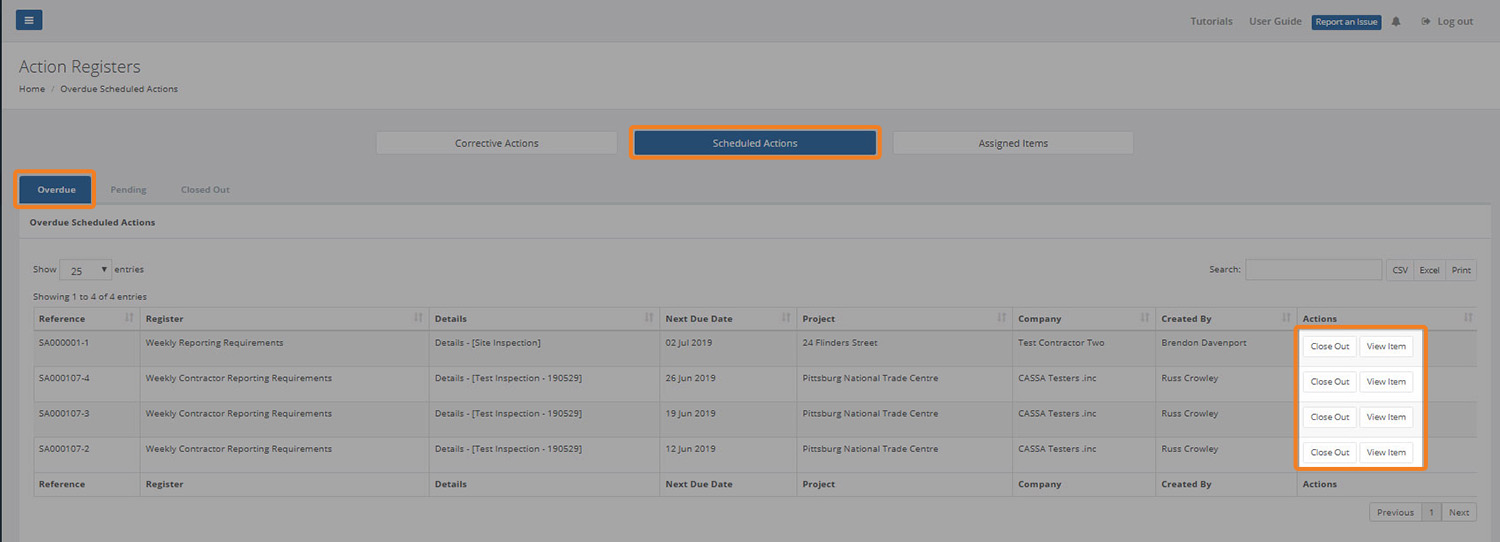This screenshot has width=1500, height=542.
Task: Open the hamburger sidebar menu
Action: point(29,20)
